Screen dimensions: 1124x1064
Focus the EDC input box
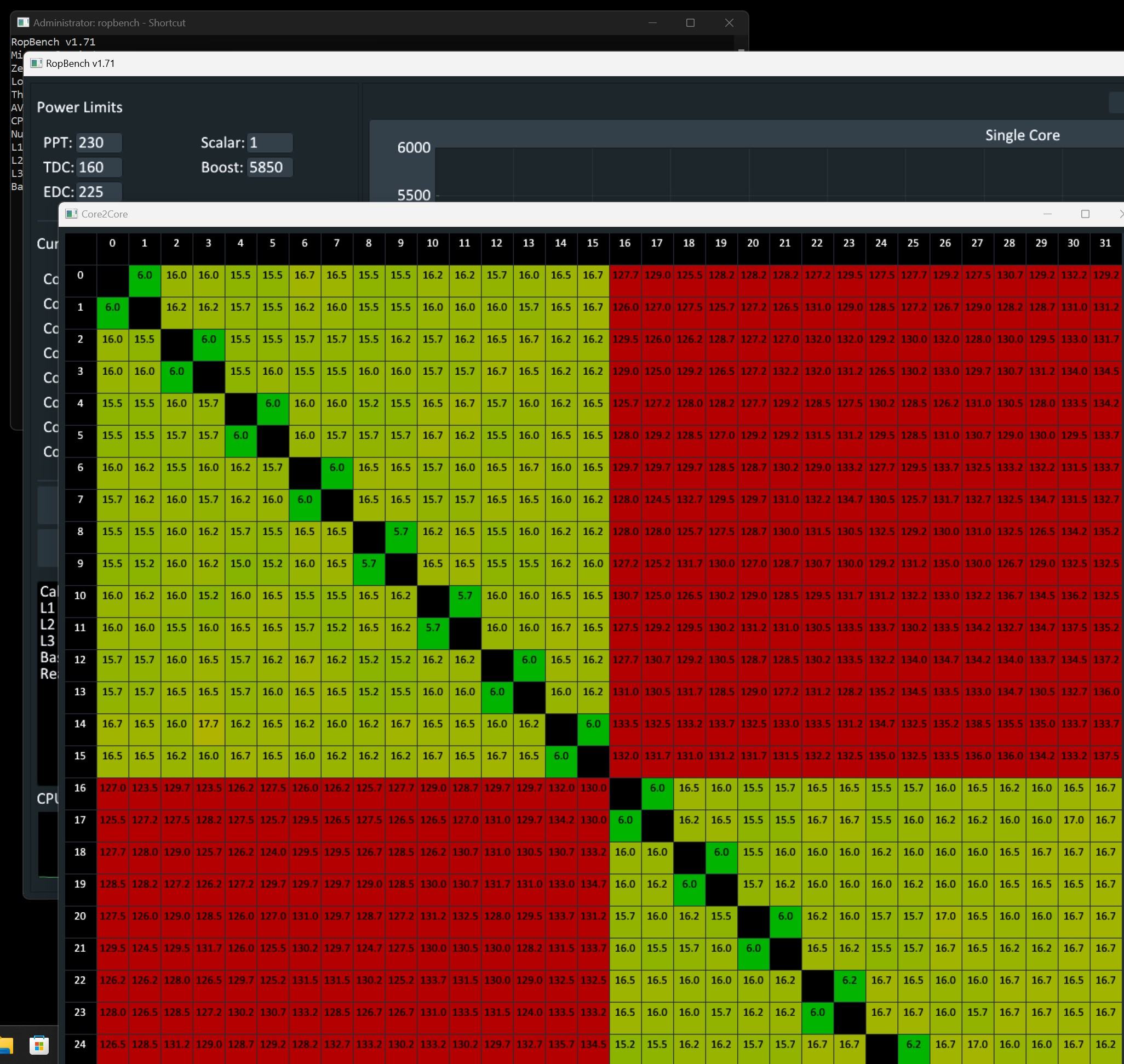[x=99, y=192]
